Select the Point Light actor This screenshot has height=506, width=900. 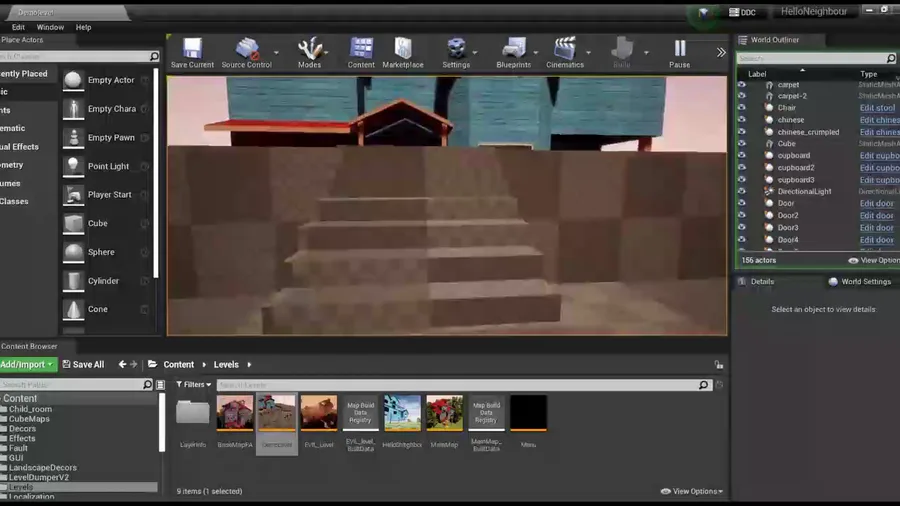pos(106,166)
